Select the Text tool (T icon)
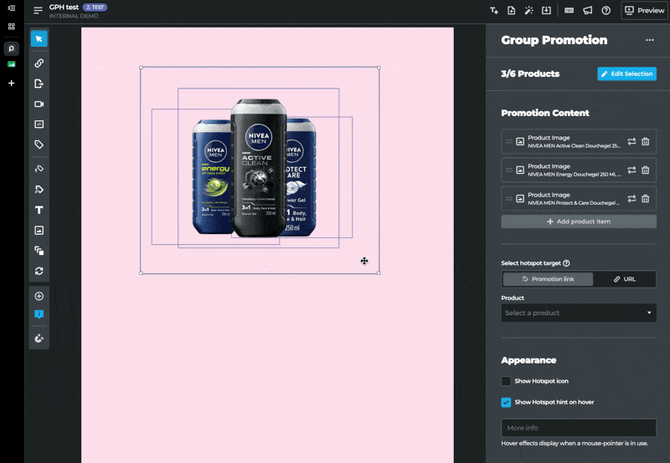 [x=39, y=210]
